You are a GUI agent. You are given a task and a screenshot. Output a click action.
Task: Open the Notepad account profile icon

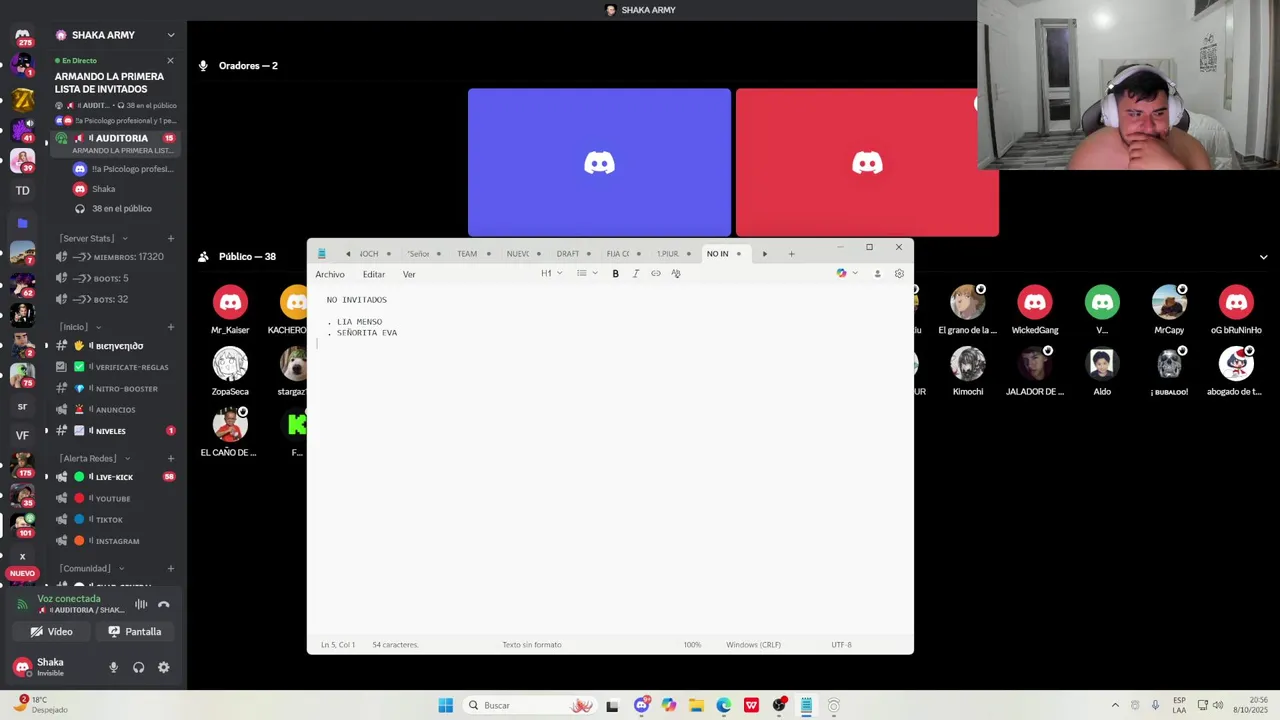click(x=877, y=273)
